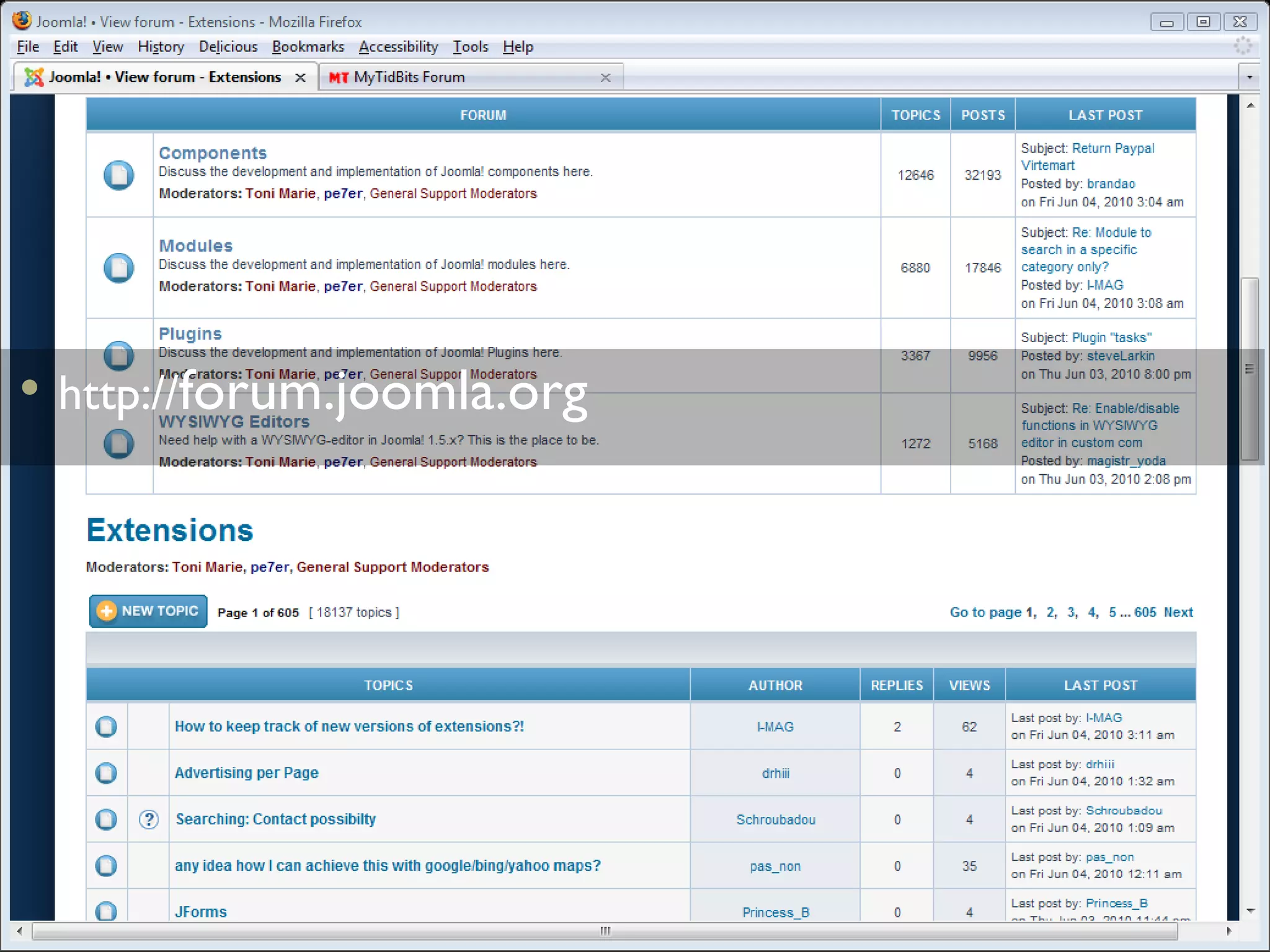Open the Delicious menu
This screenshot has height=952, width=1270.
pyautogui.click(x=228, y=47)
